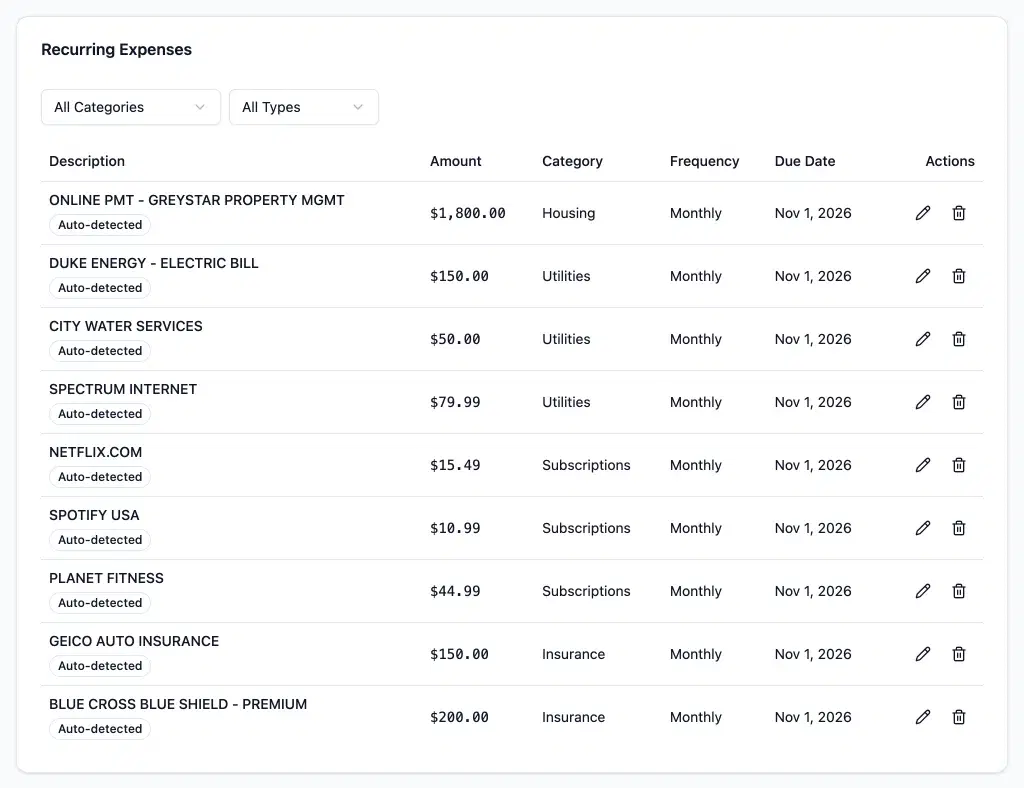Click due date for City Water Services
Screen dimensions: 1024x788
[x=812, y=339]
